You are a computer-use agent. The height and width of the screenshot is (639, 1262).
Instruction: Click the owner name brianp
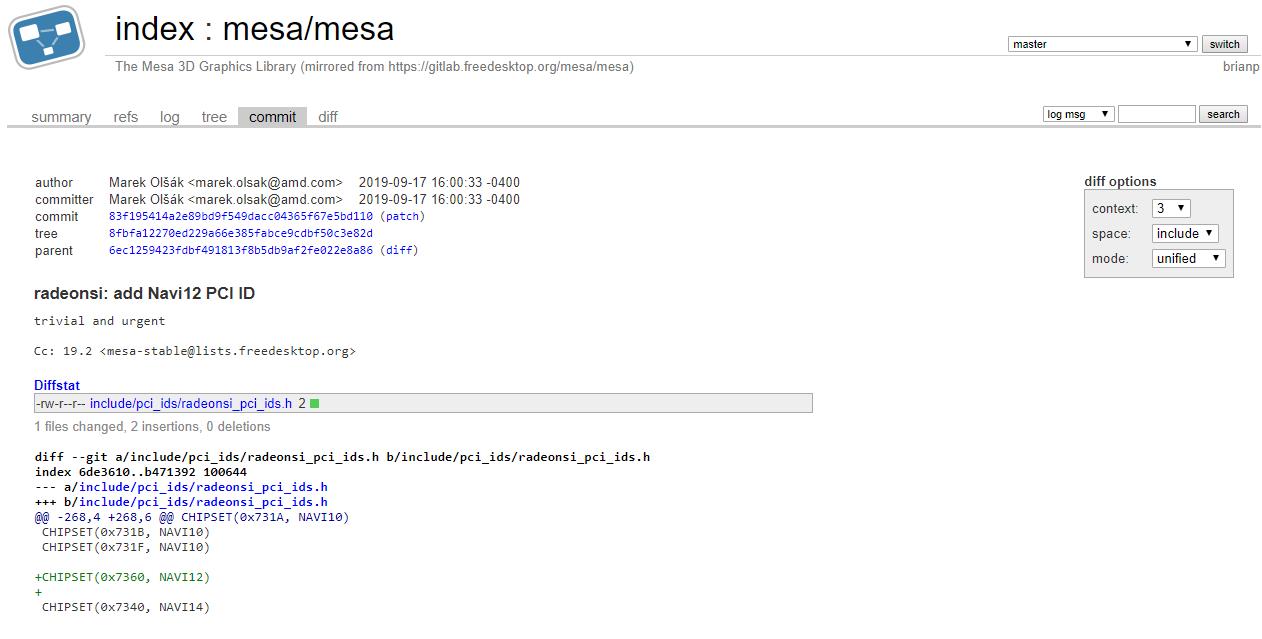(x=1241, y=66)
